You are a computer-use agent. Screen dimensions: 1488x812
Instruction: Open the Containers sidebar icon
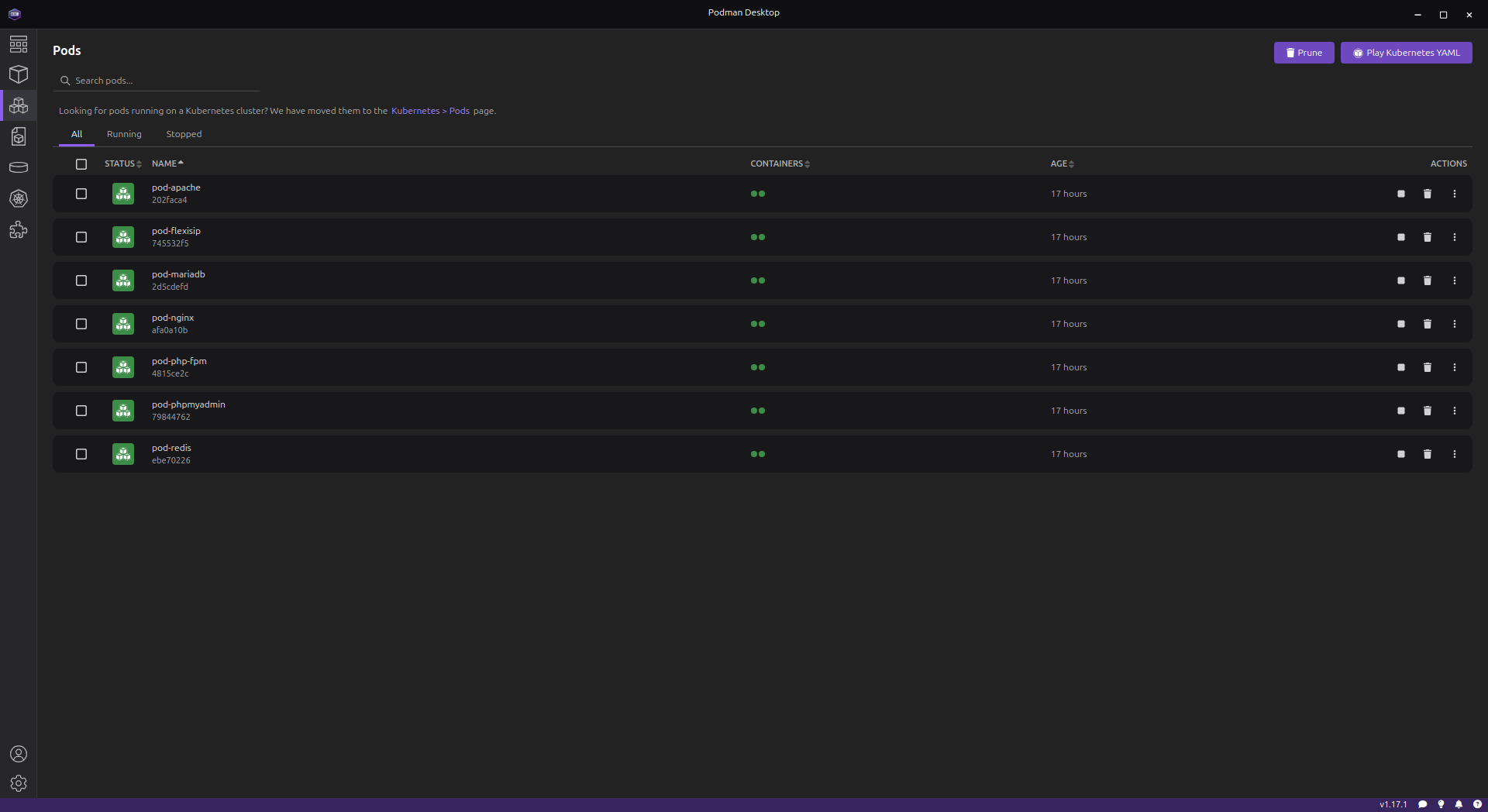19,74
